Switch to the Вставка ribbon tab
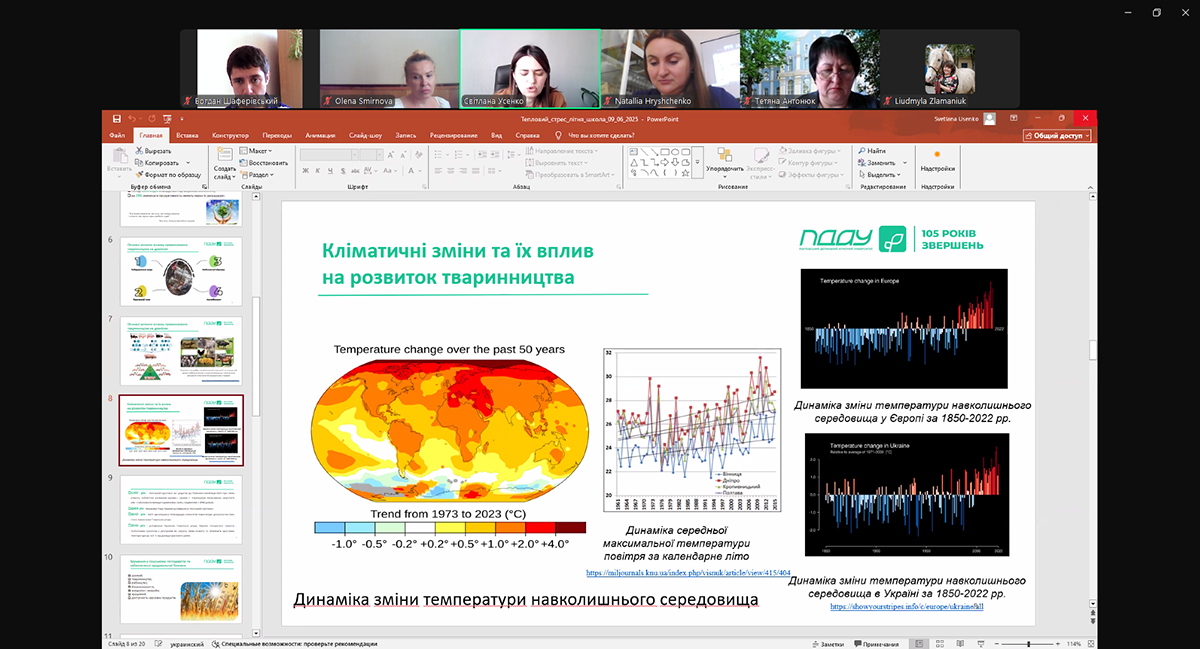The image size is (1200, 649). tap(187, 135)
